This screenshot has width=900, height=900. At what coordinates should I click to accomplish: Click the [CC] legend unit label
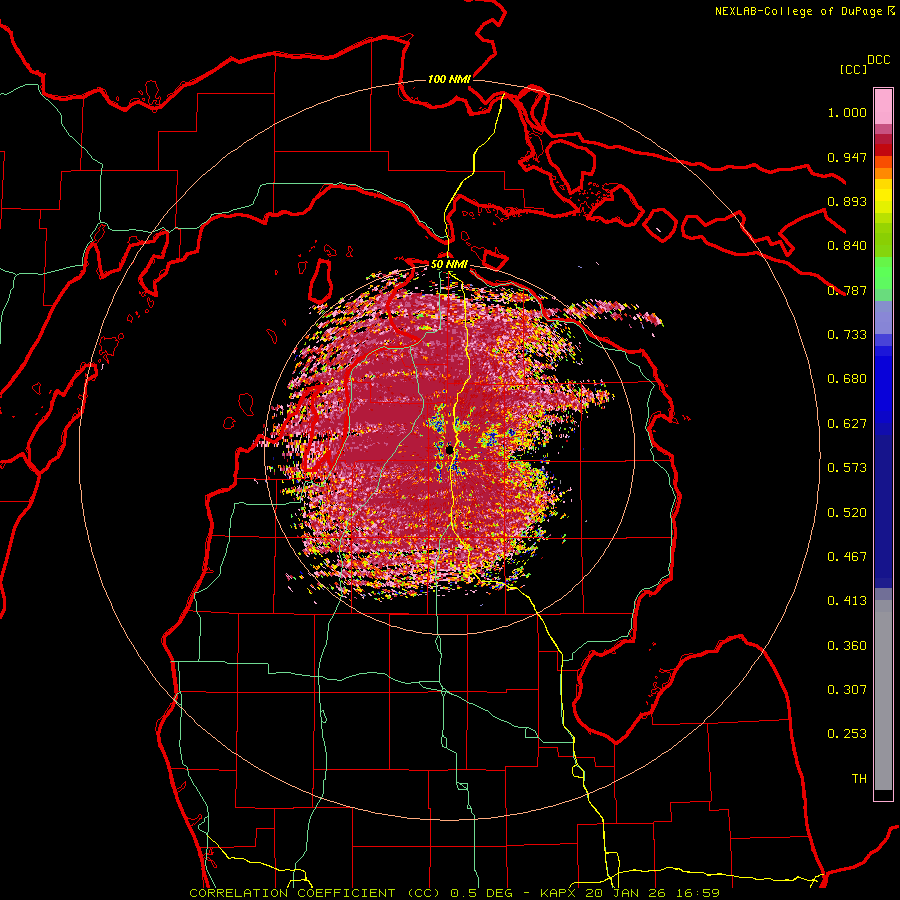click(853, 69)
